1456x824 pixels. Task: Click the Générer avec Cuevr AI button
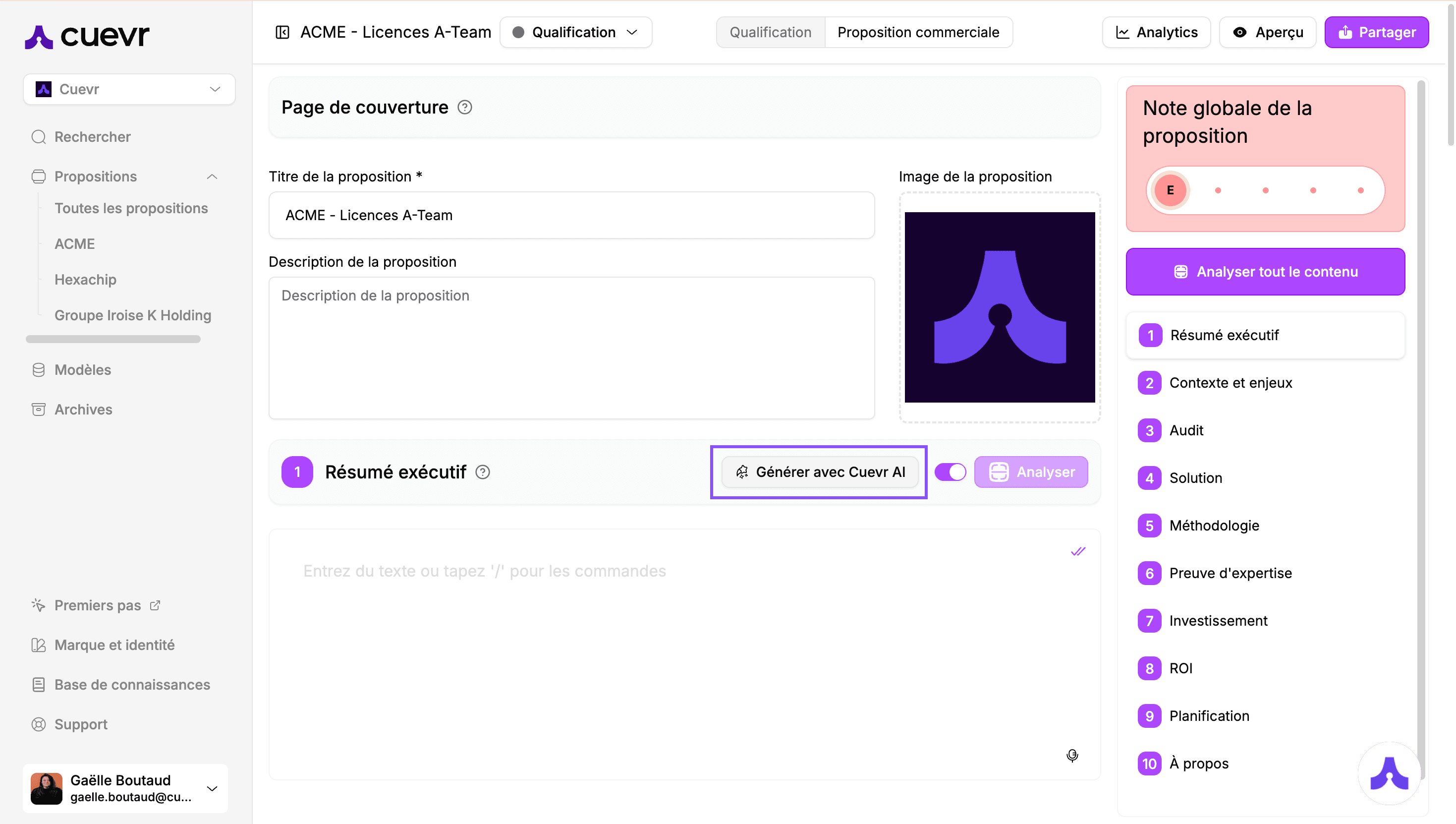(x=819, y=471)
